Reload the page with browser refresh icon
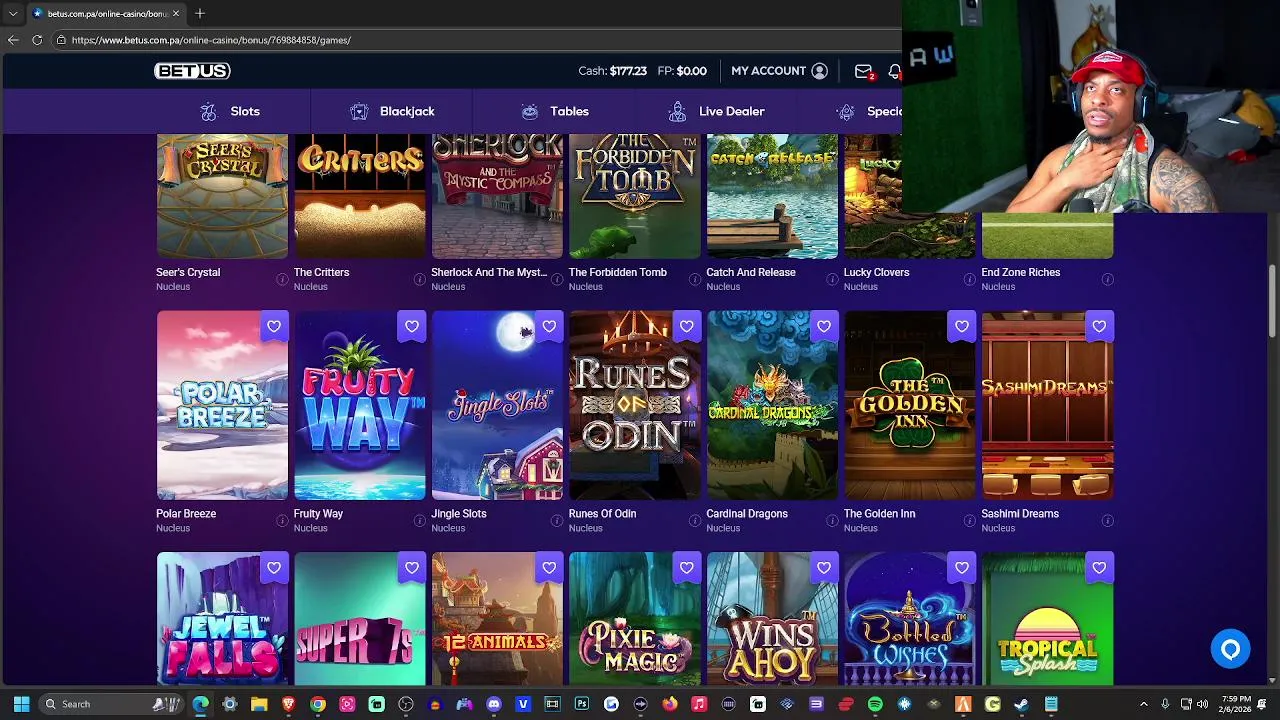The width and height of the screenshot is (1280, 720). pos(37,40)
